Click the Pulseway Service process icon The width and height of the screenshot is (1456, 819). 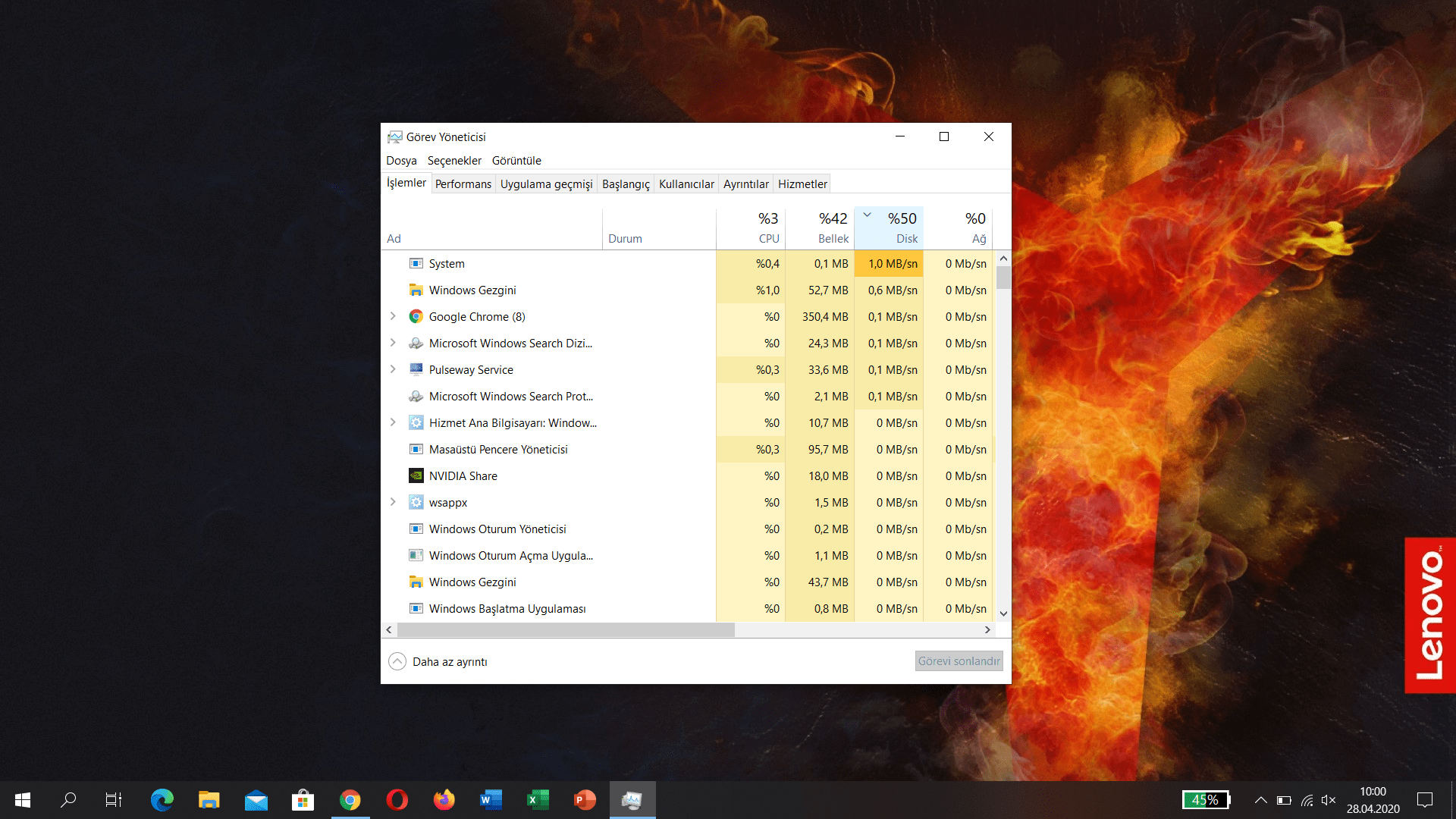click(416, 369)
